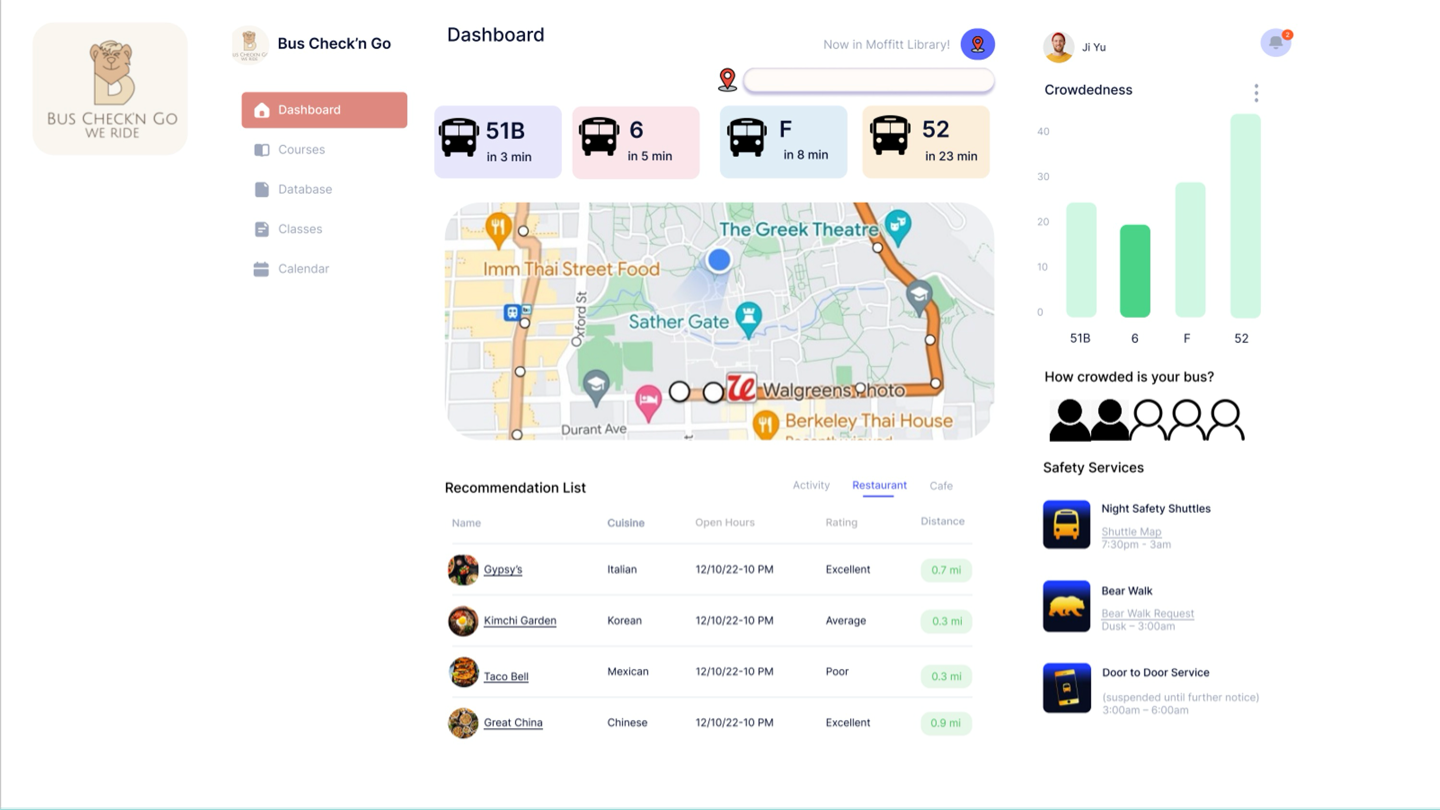Open the Shuttle Map link

pyautogui.click(x=1131, y=532)
